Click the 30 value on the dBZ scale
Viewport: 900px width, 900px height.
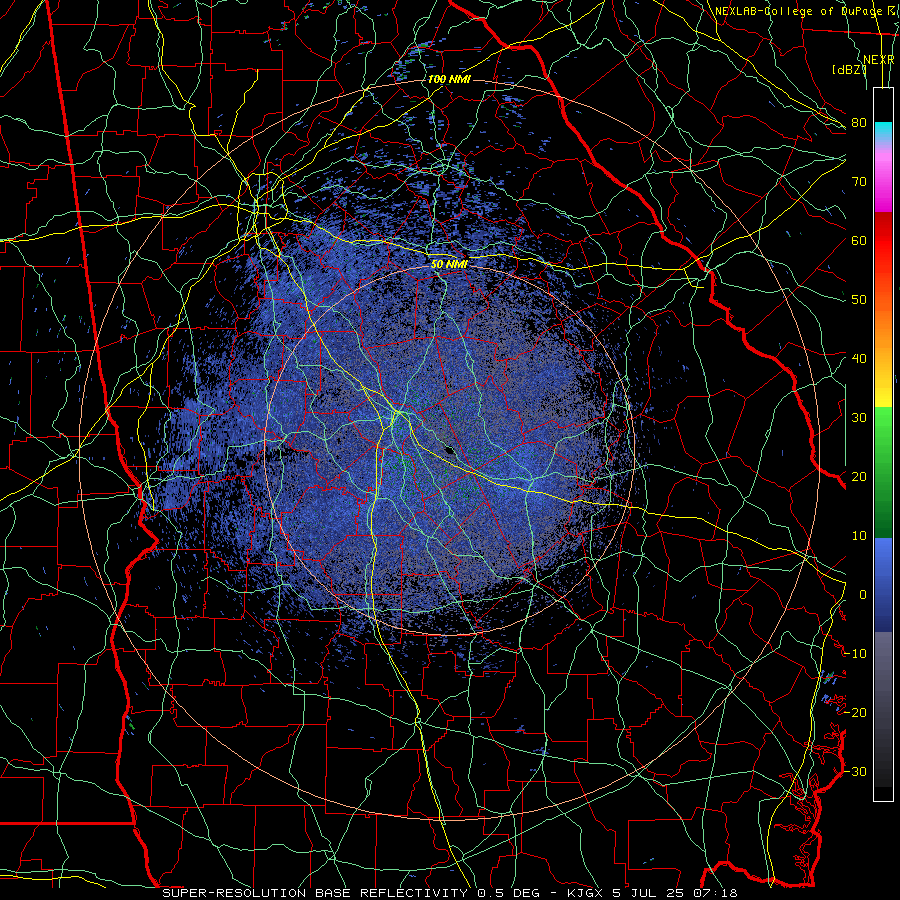click(859, 418)
